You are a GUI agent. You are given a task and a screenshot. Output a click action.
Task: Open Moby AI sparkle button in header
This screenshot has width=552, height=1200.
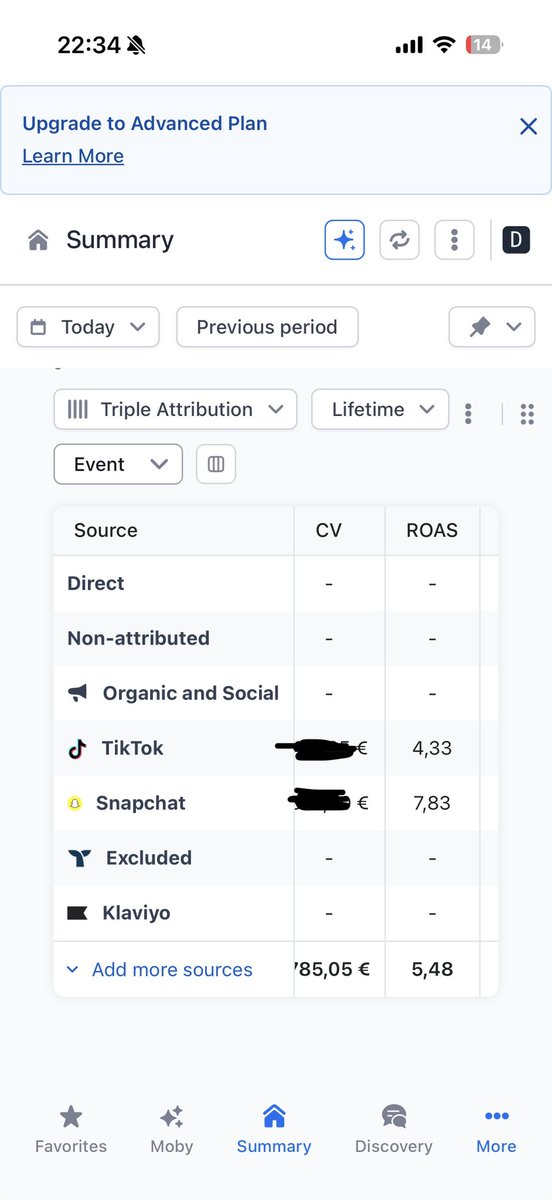click(x=344, y=240)
